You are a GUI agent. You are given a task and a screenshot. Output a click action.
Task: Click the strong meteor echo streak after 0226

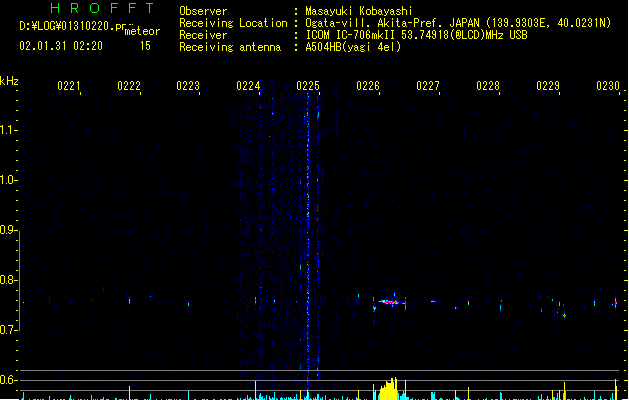pos(389,302)
